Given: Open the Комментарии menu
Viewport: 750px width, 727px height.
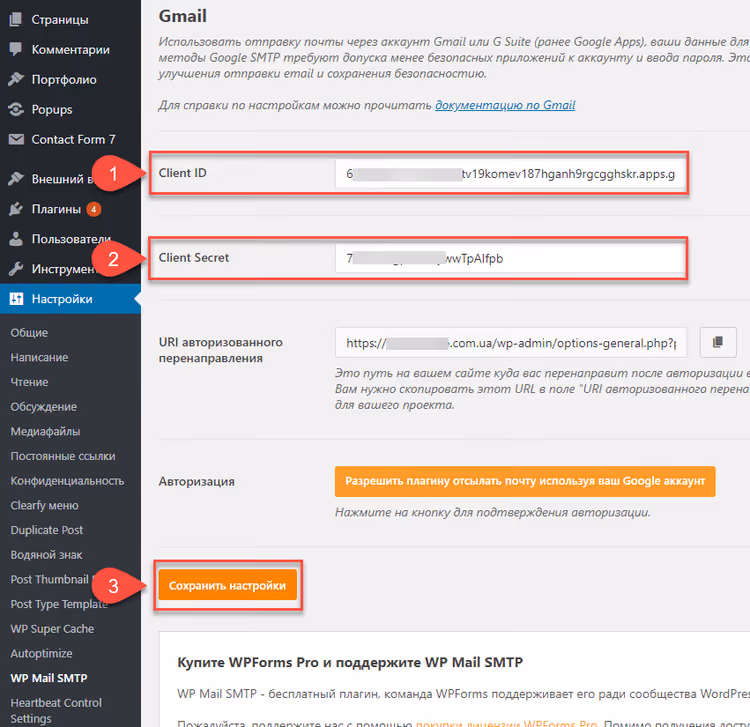Looking at the screenshot, I should (x=70, y=50).
